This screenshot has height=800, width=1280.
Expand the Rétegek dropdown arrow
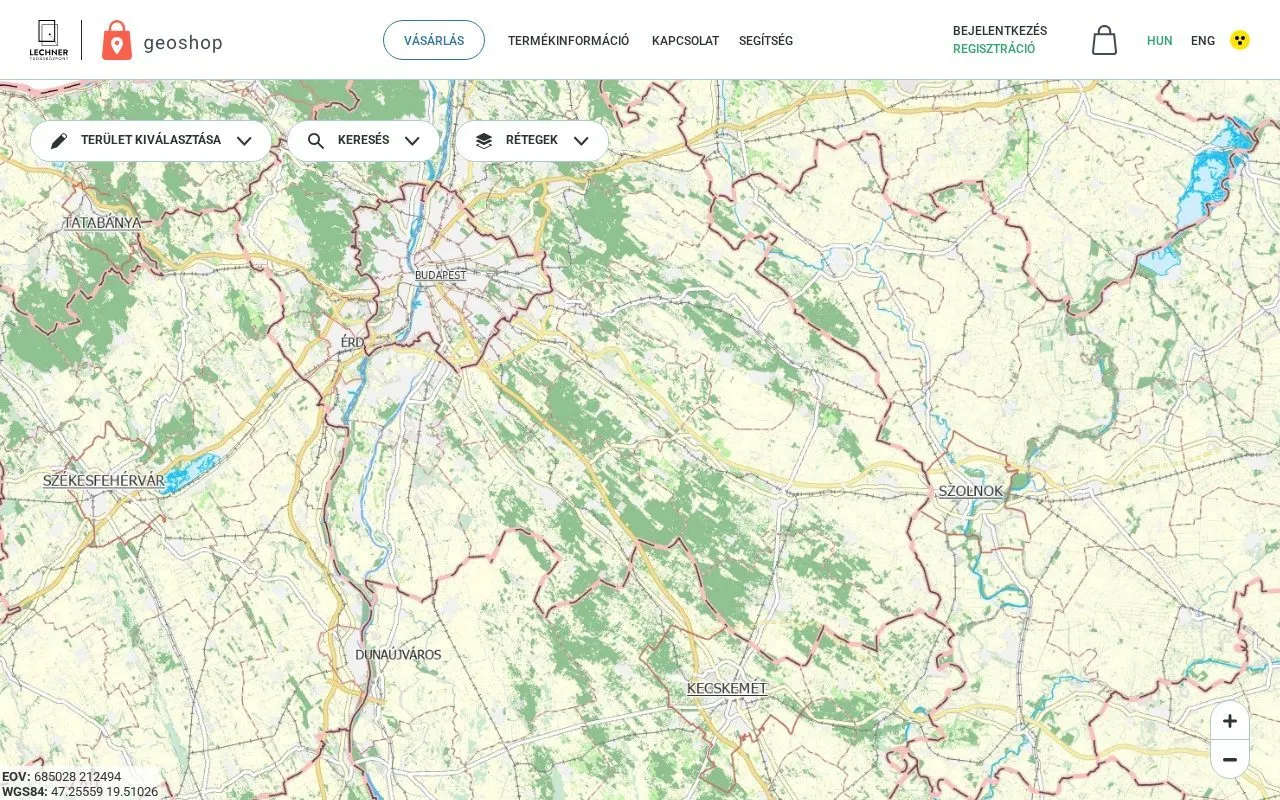point(581,141)
